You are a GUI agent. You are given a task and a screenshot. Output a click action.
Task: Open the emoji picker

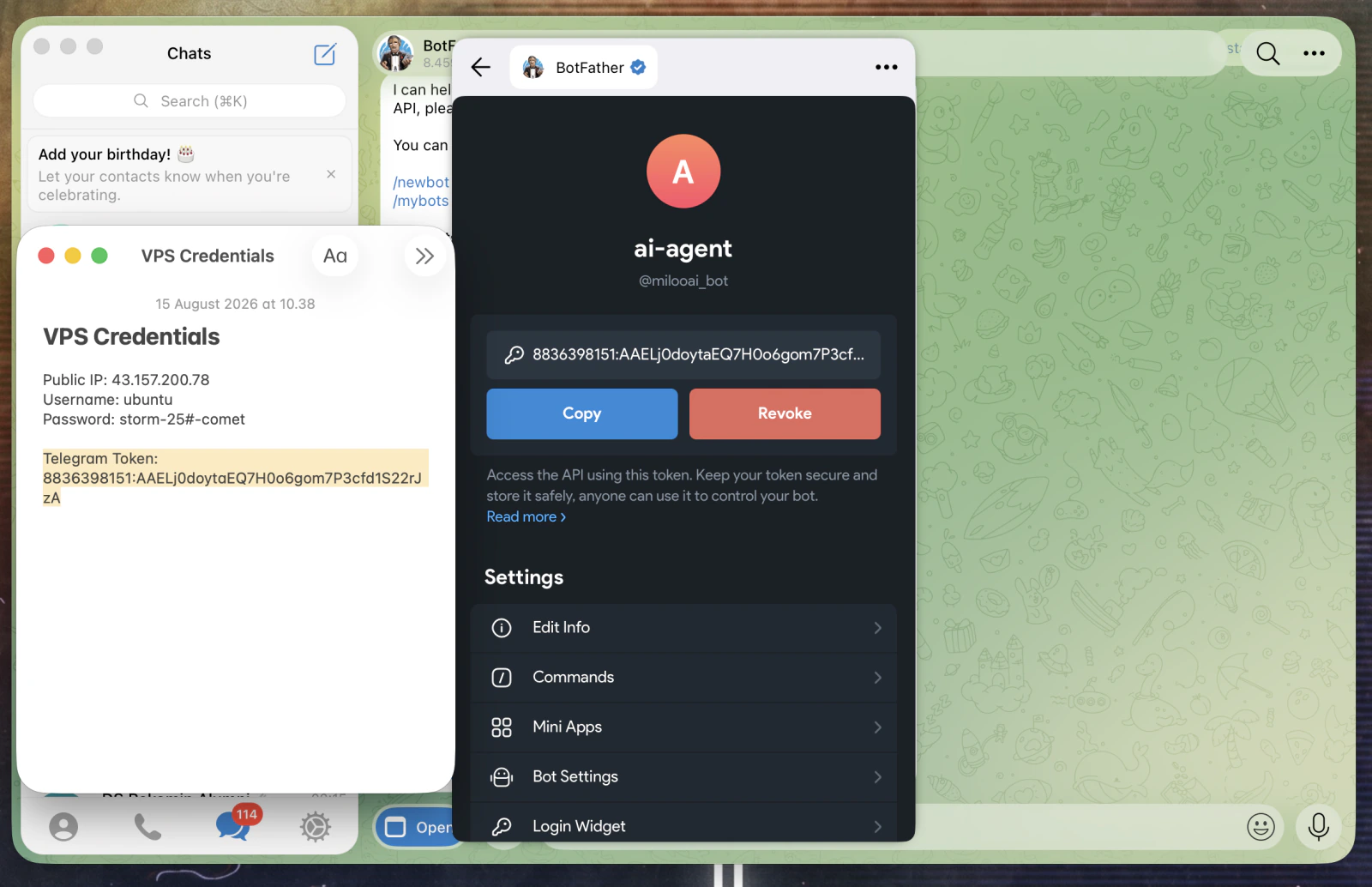coord(1261,827)
